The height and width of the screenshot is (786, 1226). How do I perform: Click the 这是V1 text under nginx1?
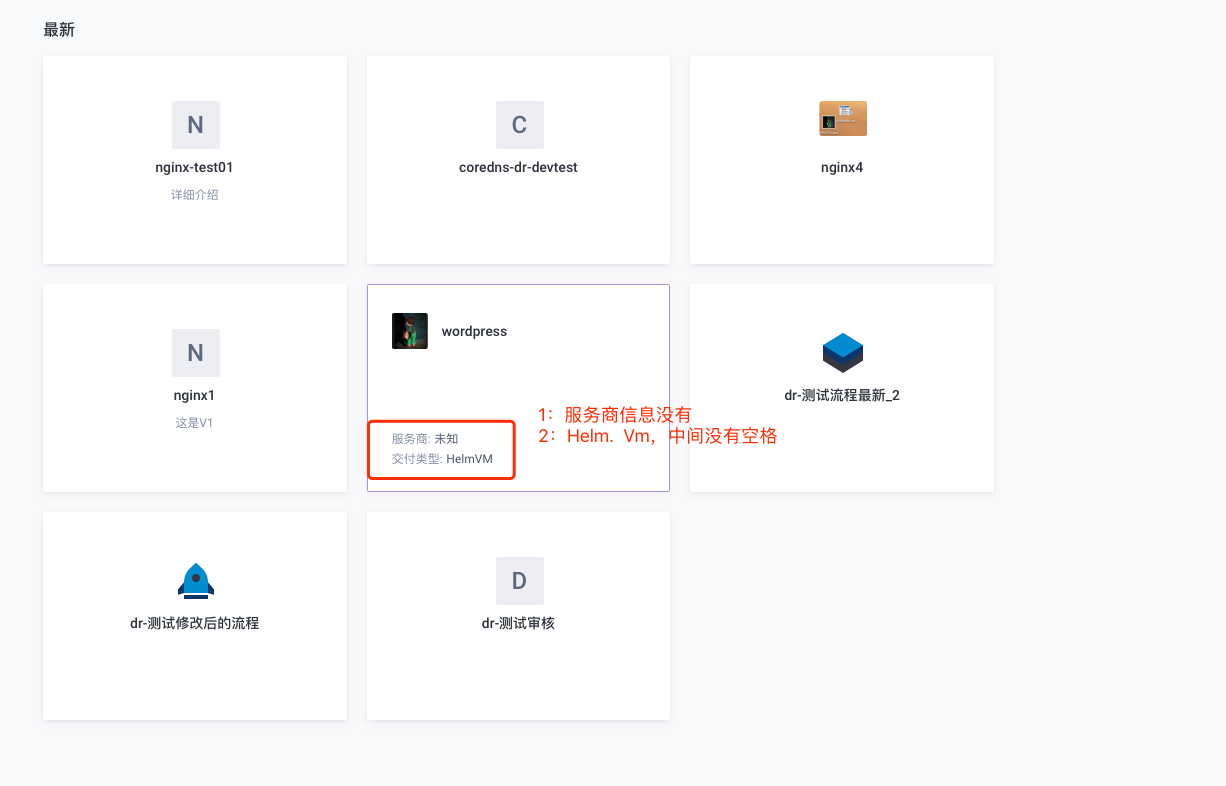[x=195, y=422]
